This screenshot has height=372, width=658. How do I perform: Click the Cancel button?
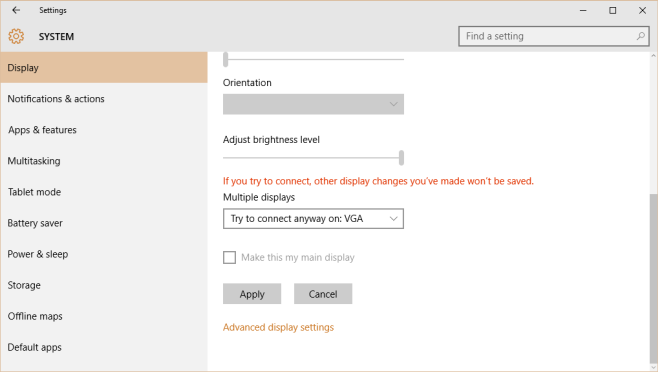pos(323,294)
